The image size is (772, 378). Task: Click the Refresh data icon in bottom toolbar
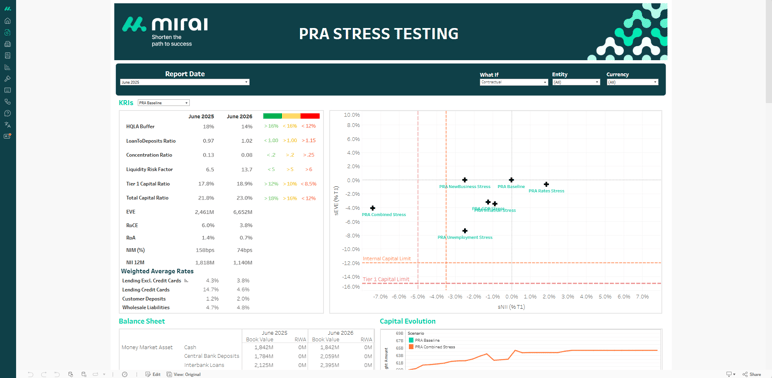point(70,374)
